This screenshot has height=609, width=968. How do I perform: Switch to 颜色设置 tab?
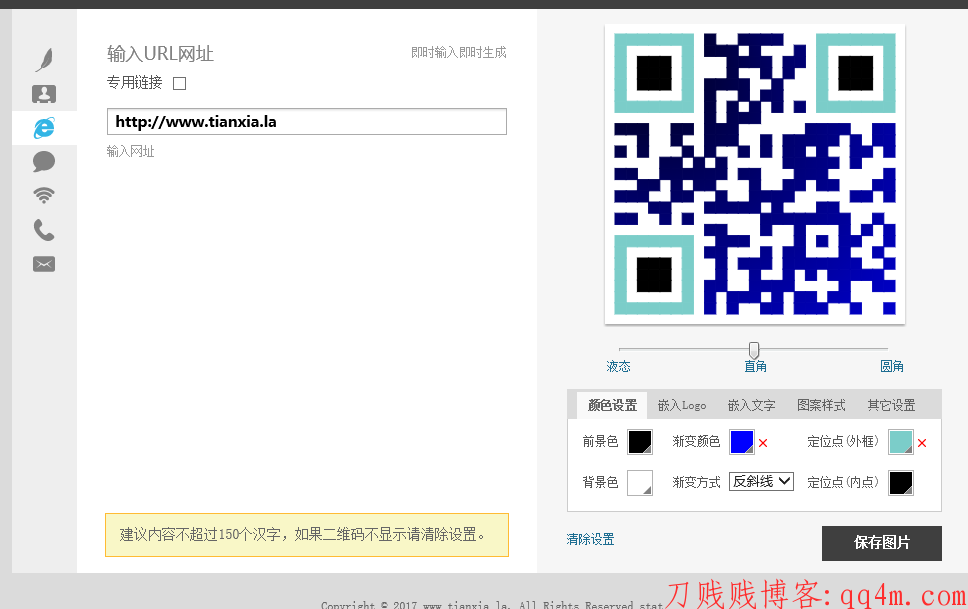point(612,405)
